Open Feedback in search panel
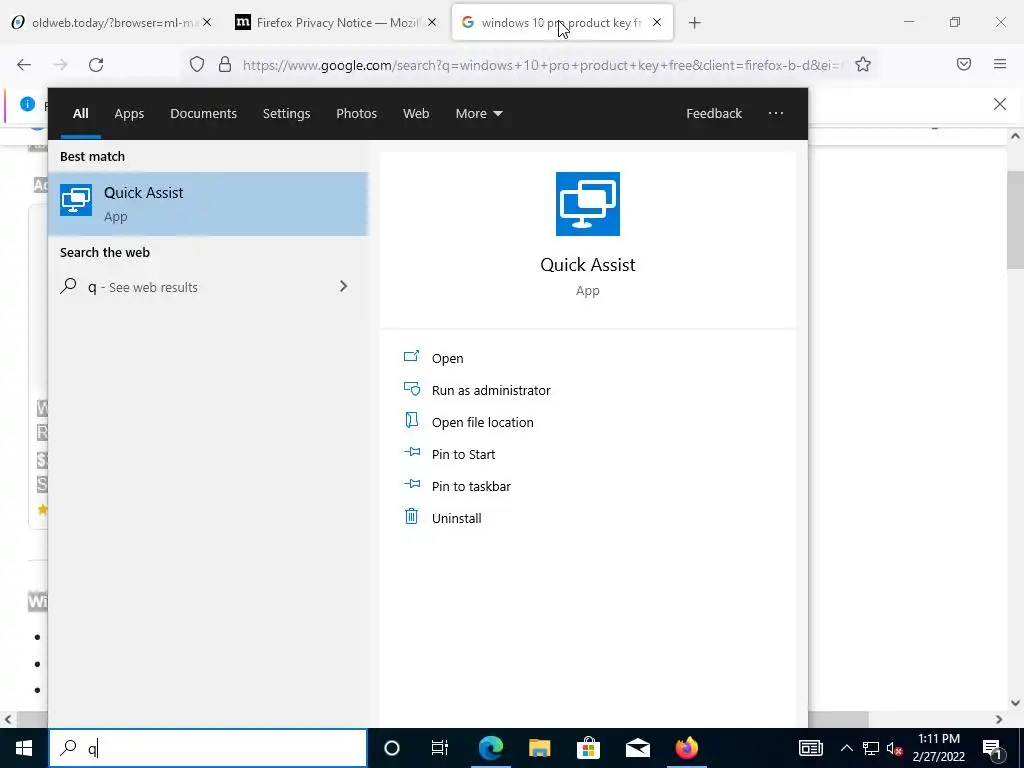Image resolution: width=1024 pixels, height=768 pixels. pos(714,113)
